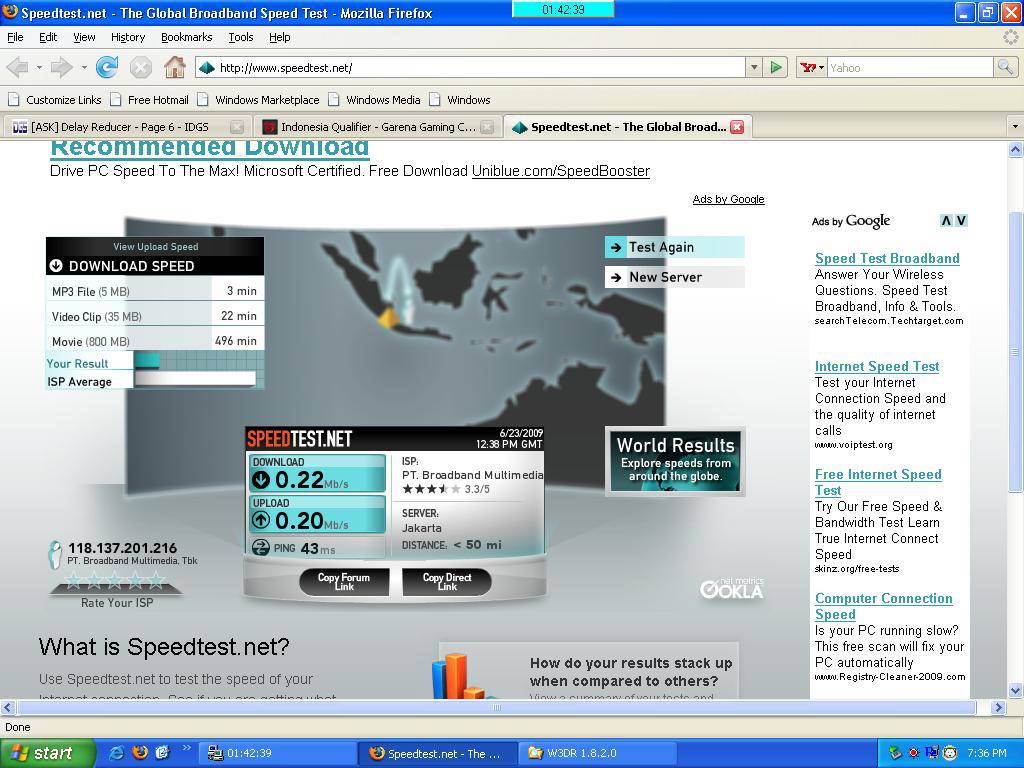Open Computer Connection Speed ad link

pos(884,606)
